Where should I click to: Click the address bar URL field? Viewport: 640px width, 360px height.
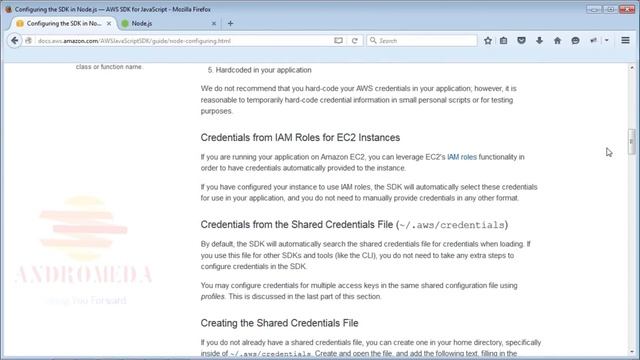(x=184, y=41)
